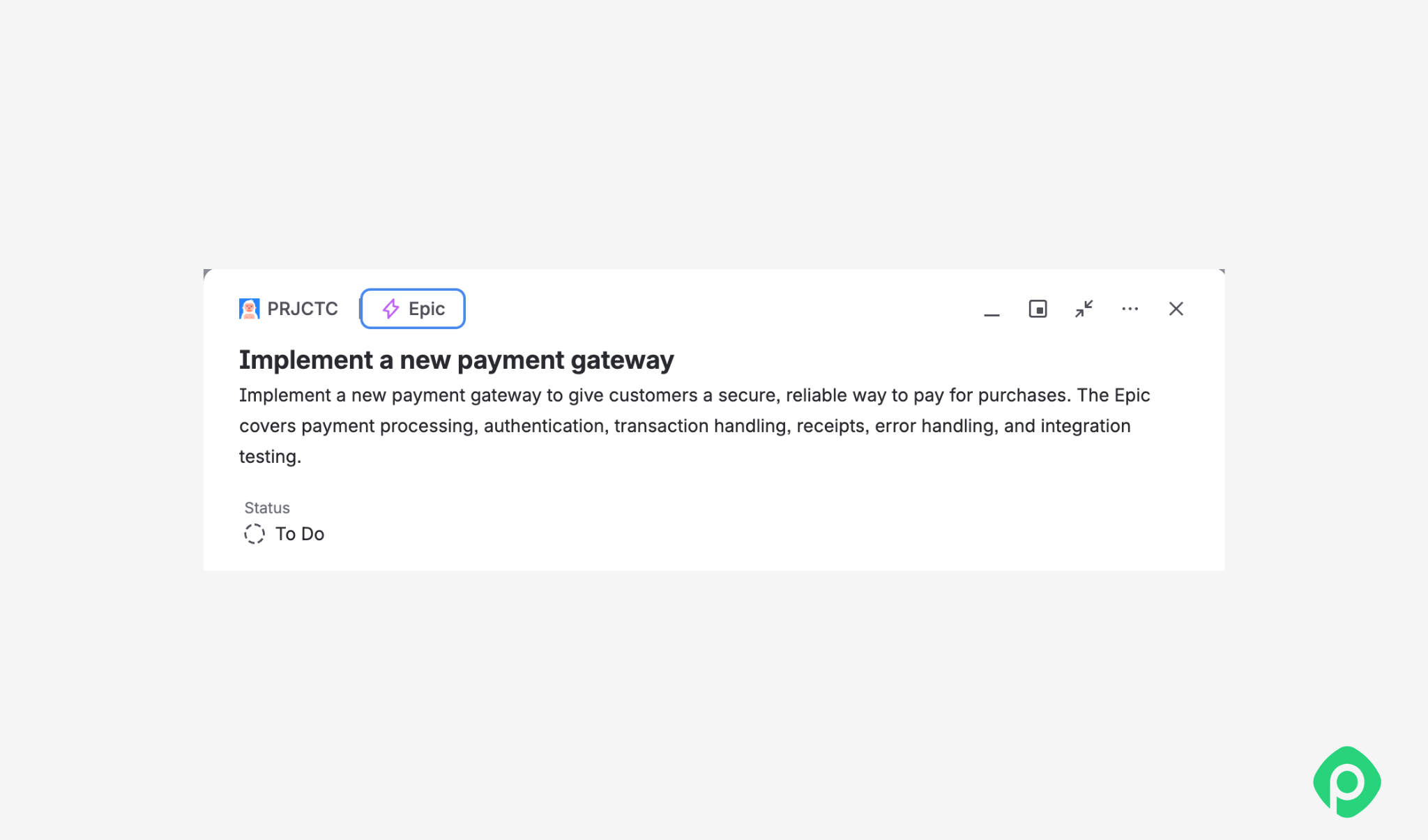Click the PRJCTC project avatar icon

pyautogui.click(x=249, y=309)
